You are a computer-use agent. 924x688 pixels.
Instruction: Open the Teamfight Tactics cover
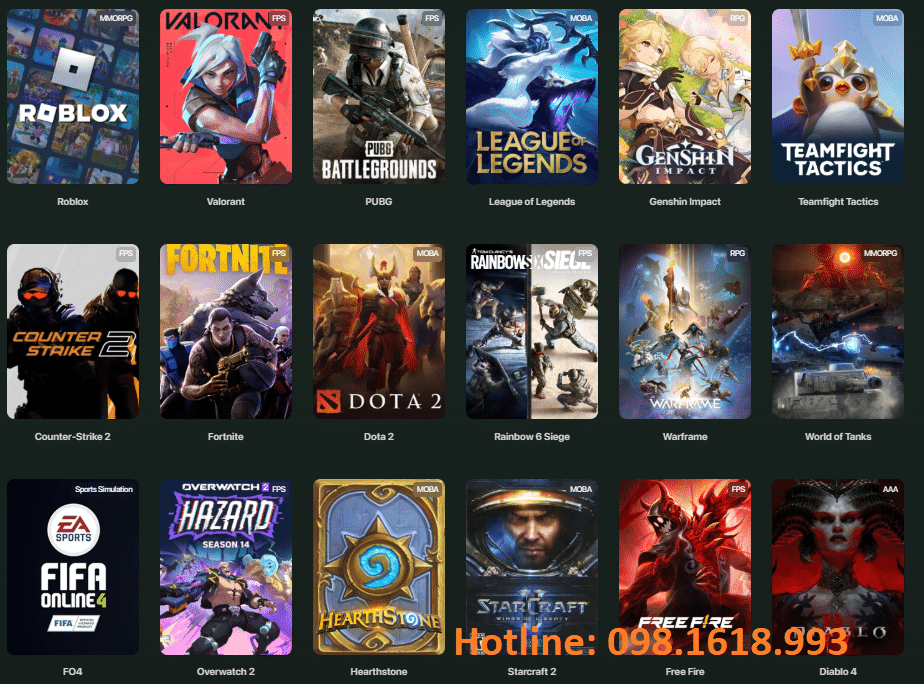tap(838, 96)
